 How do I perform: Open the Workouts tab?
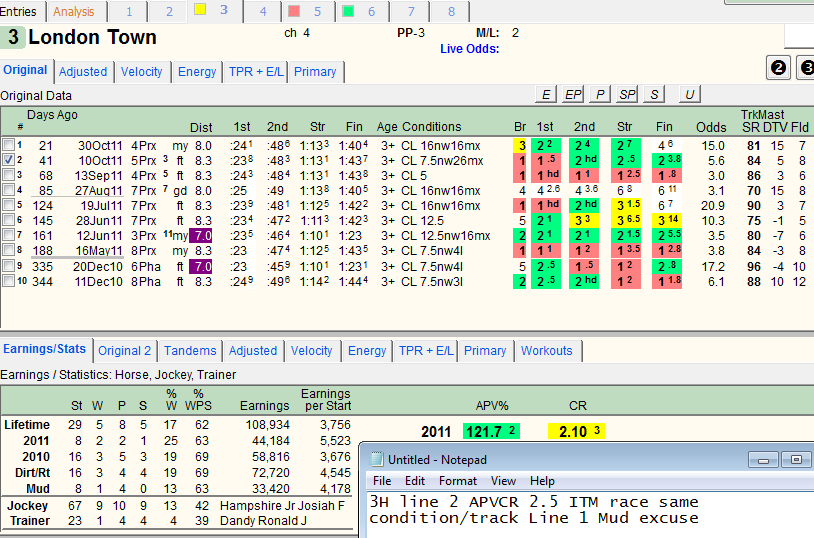(547, 351)
